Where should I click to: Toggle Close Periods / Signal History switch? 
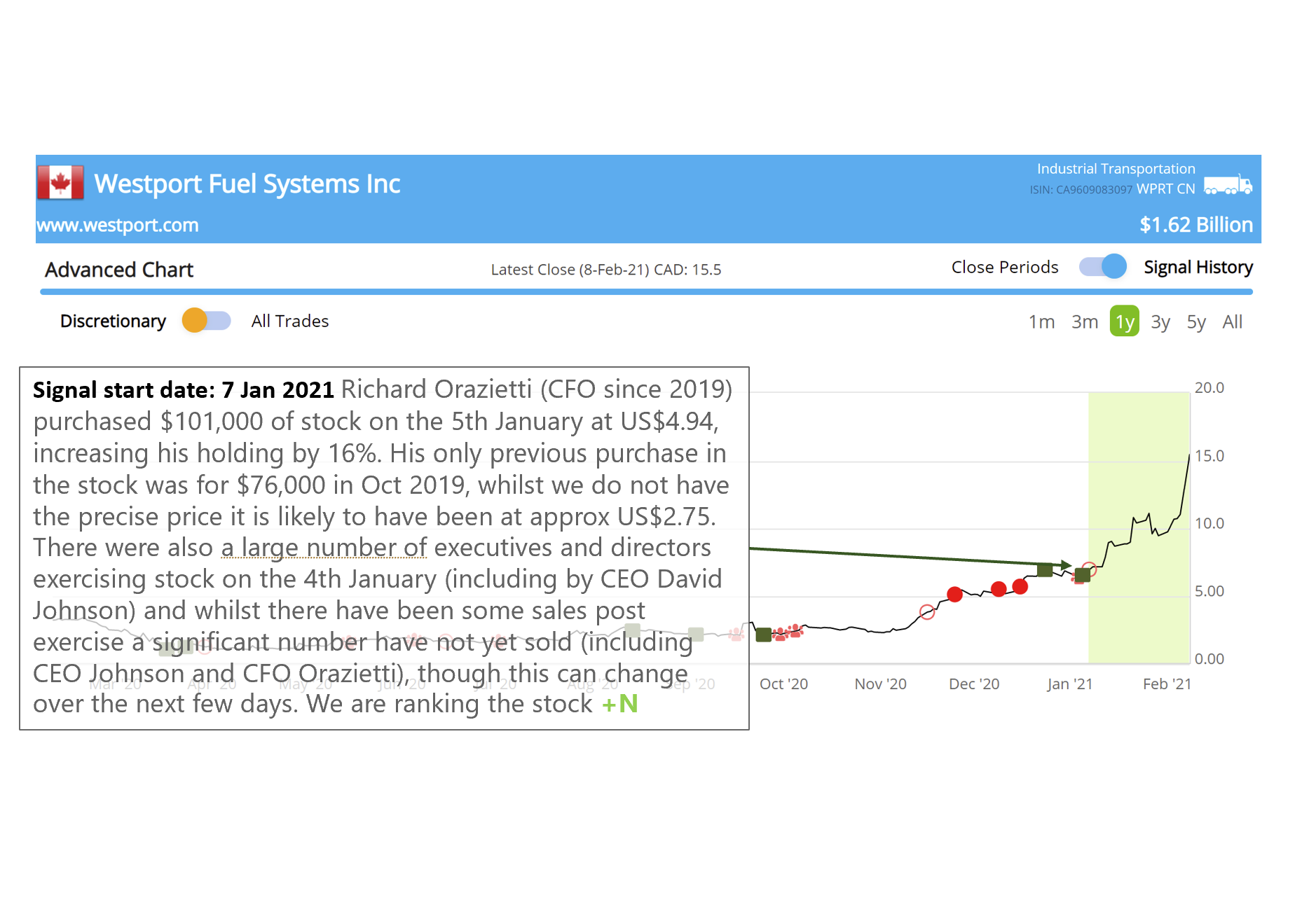click(1102, 267)
